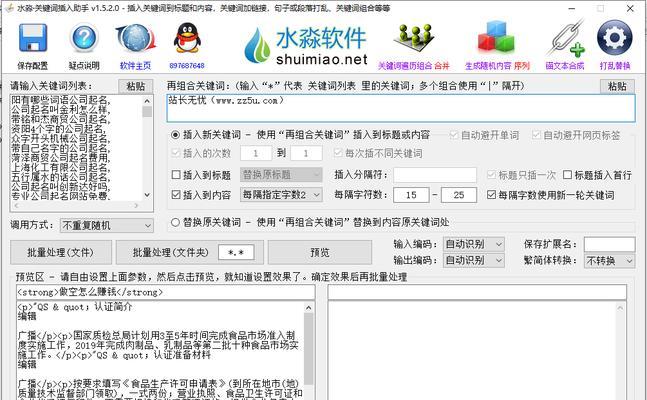Click the right preview output title field
The image size is (647, 400).
coord(477,292)
